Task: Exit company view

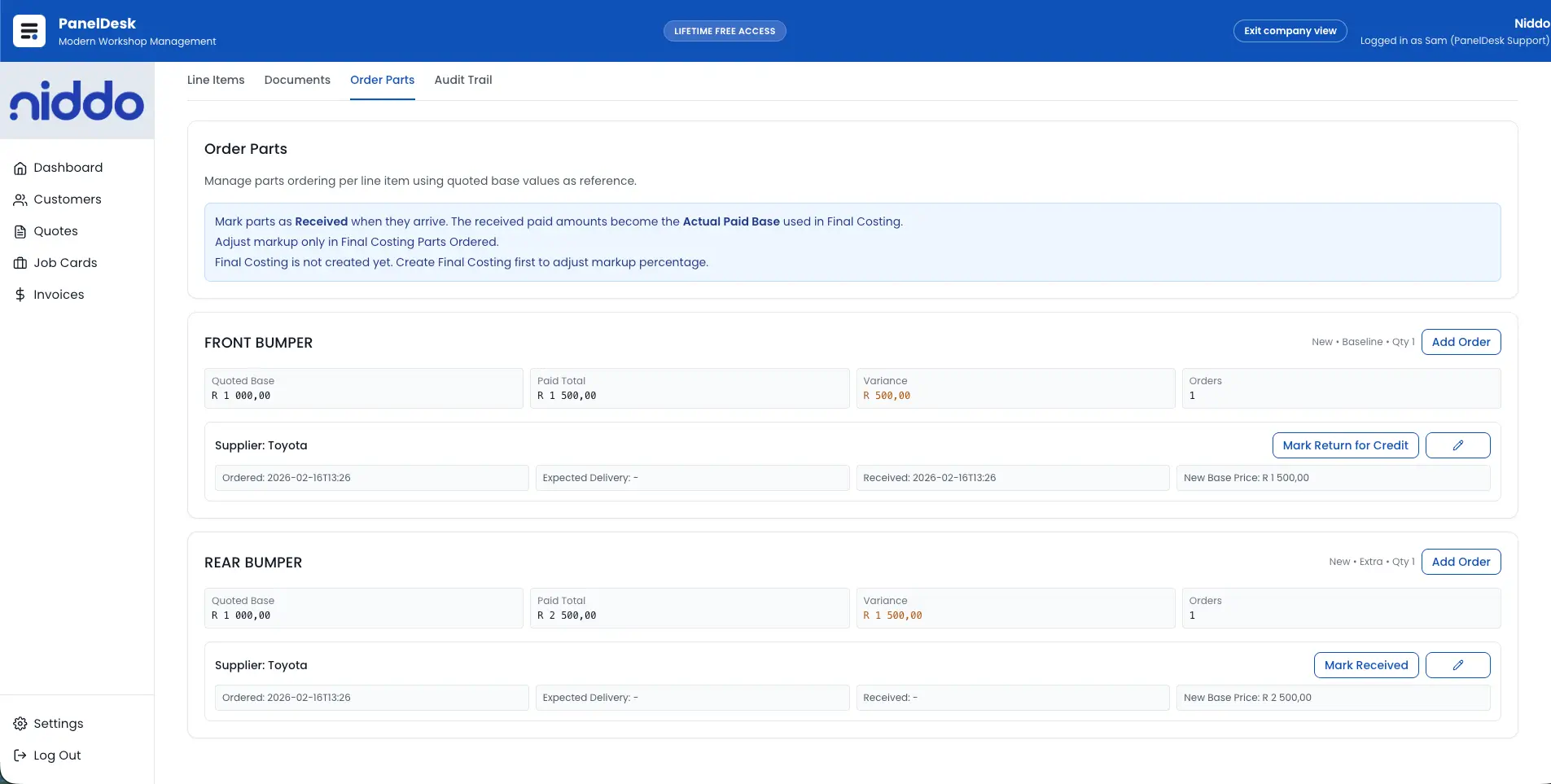Action: coord(1290,30)
